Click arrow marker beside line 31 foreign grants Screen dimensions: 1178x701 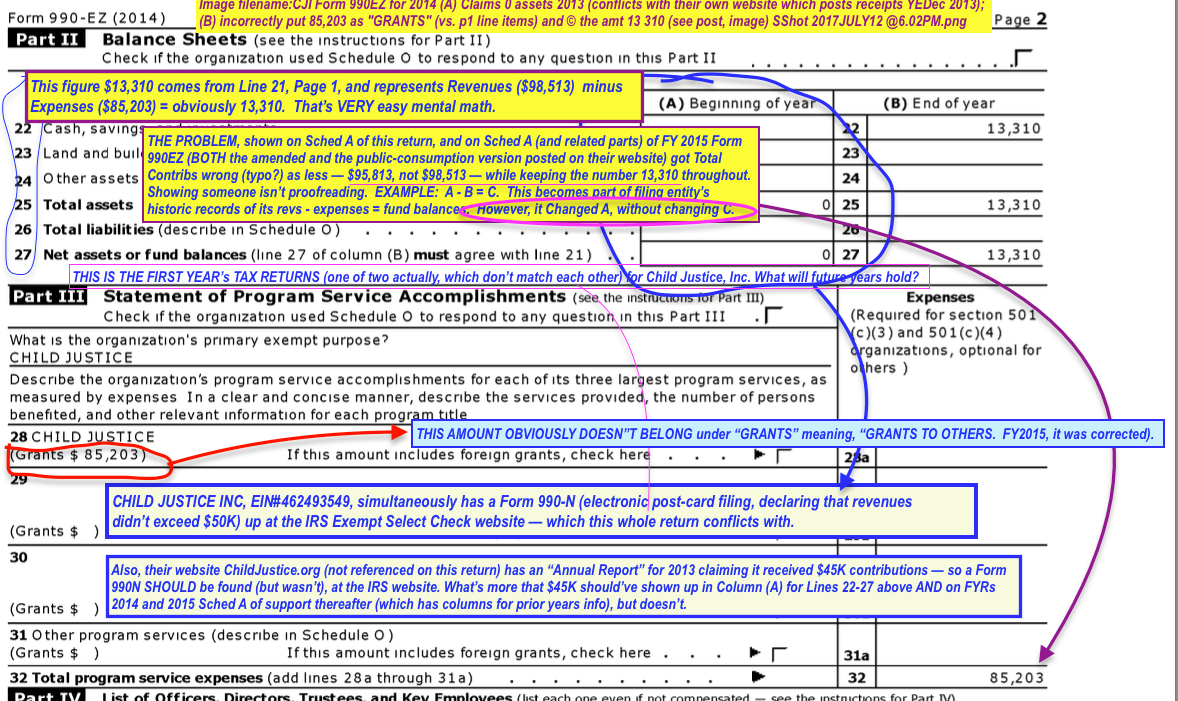coord(756,654)
